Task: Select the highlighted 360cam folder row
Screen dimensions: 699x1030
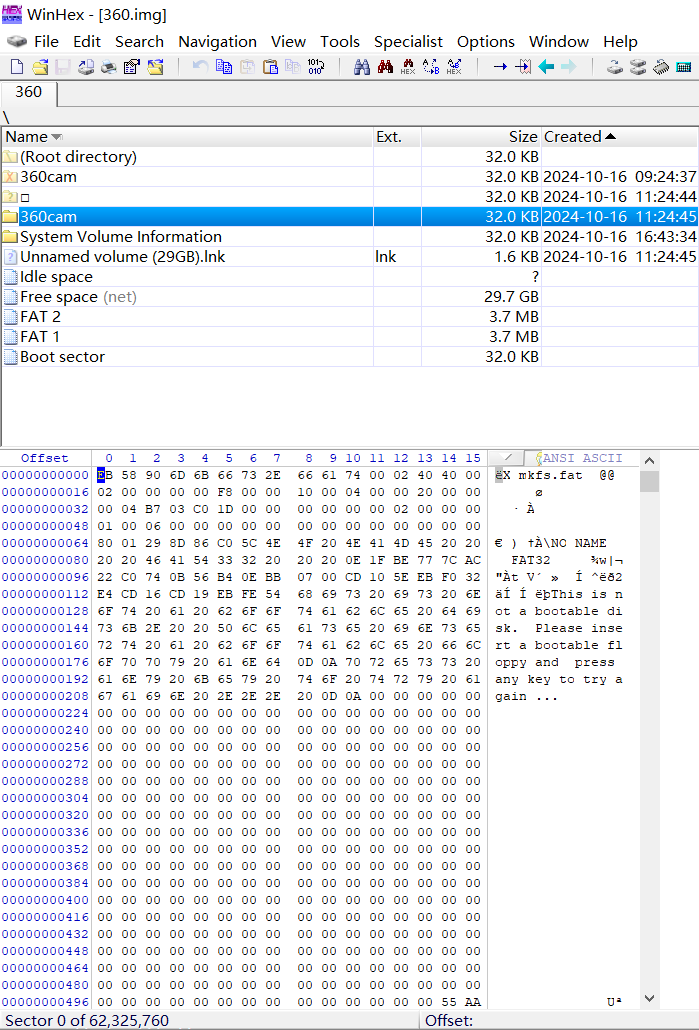Action: [350, 217]
